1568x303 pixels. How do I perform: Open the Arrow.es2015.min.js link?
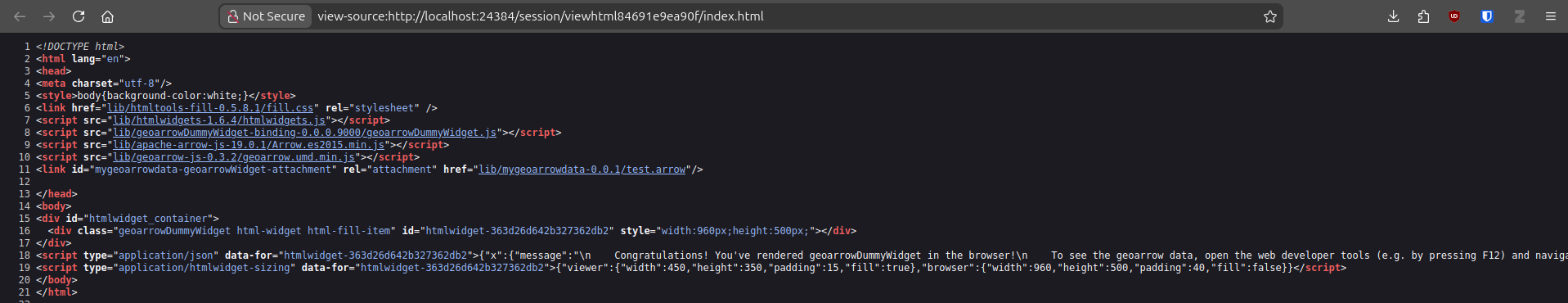[x=249, y=145]
